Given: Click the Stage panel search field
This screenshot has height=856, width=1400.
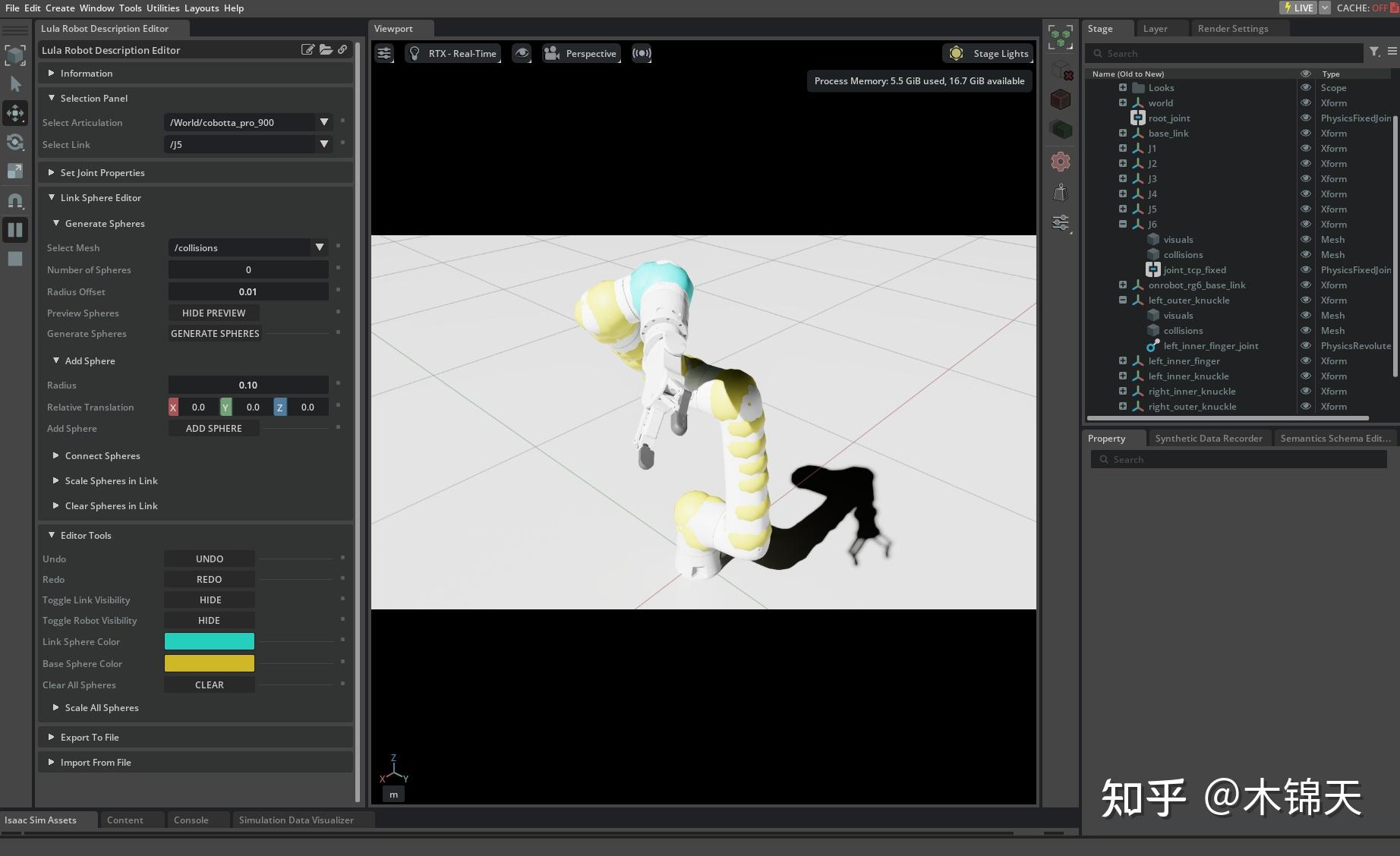Looking at the screenshot, I should [x=1222, y=53].
